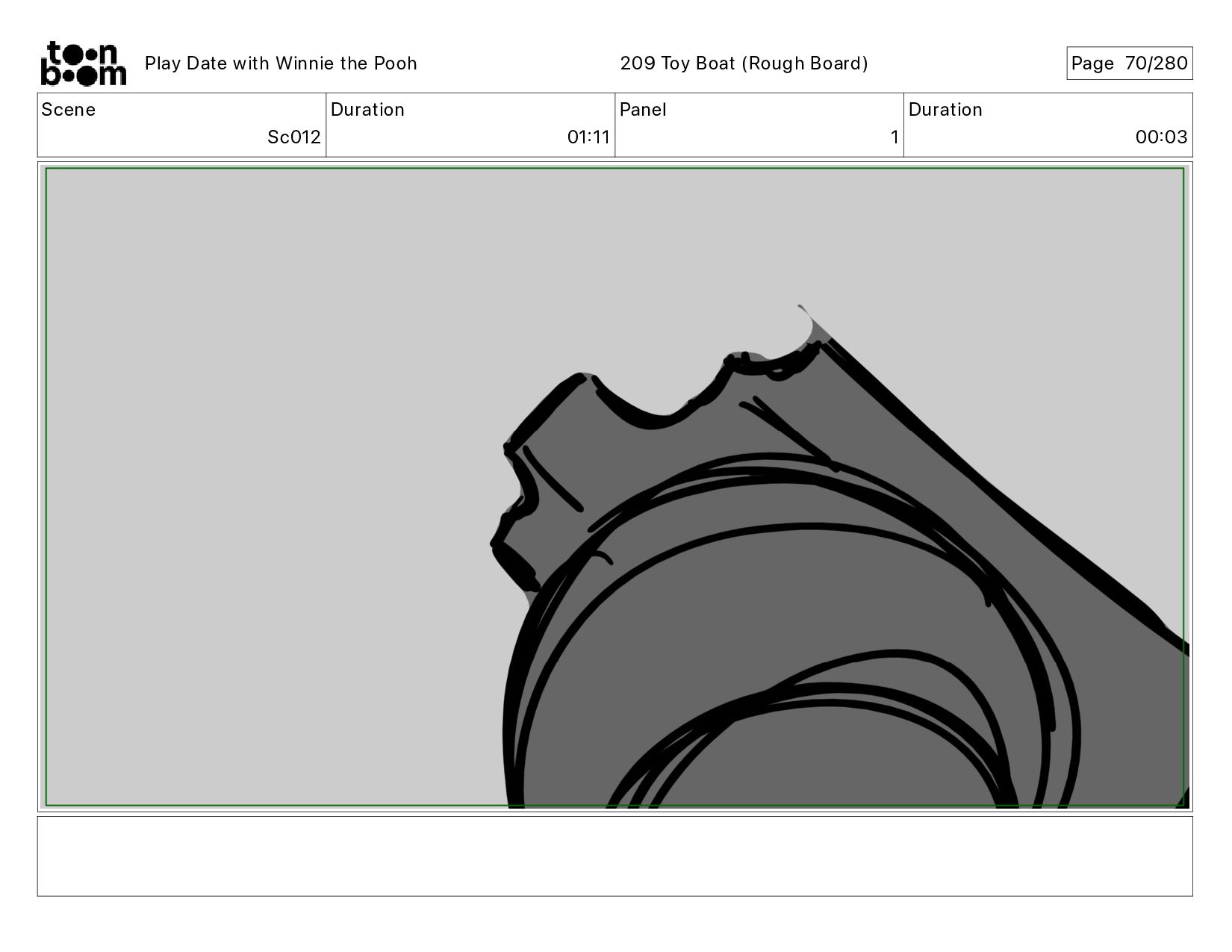The image size is (1232, 952).
Task: Click the panel duration value '00:03'
Action: click(x=1161, y=137)
